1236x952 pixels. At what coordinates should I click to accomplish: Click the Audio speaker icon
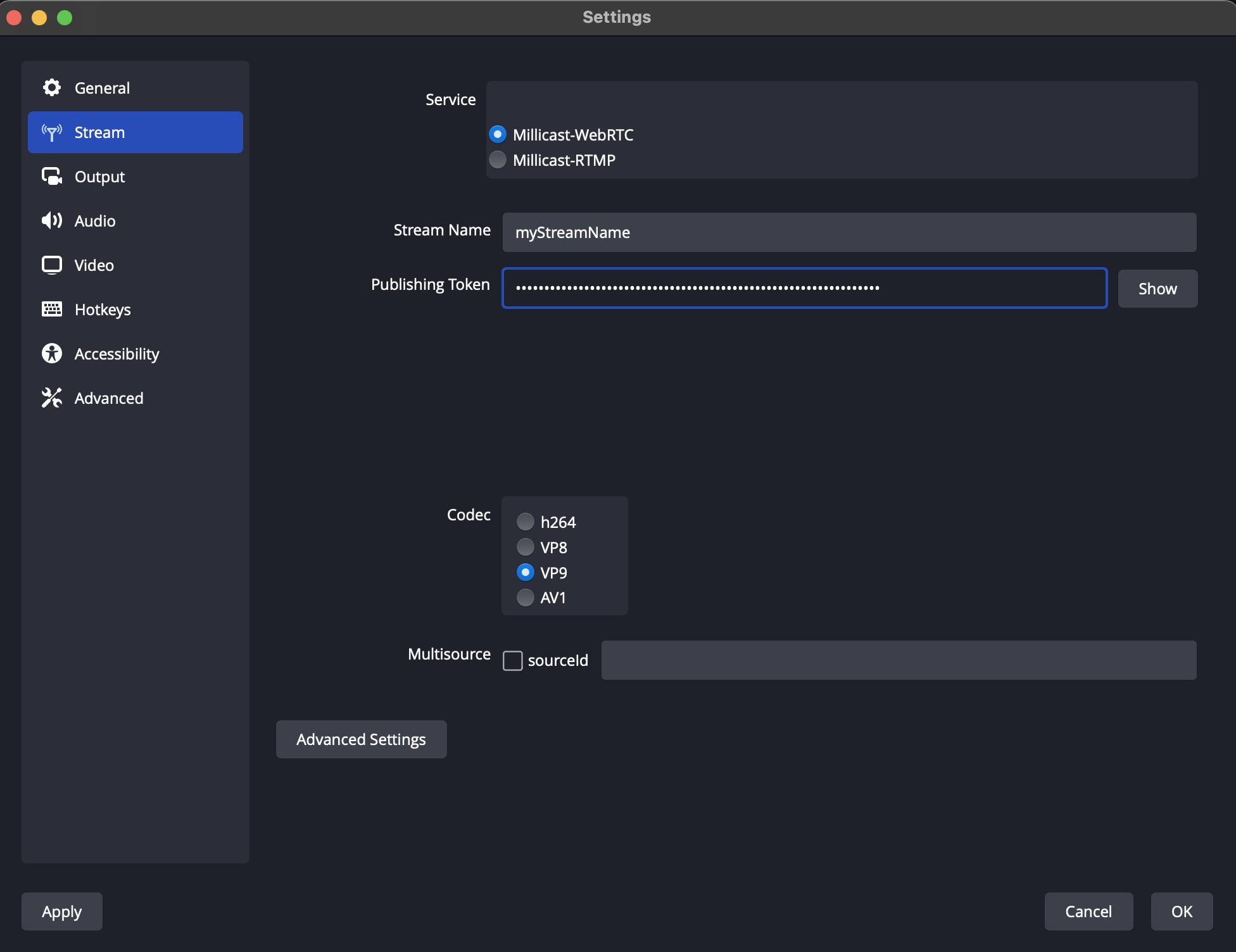coord(52,221)
